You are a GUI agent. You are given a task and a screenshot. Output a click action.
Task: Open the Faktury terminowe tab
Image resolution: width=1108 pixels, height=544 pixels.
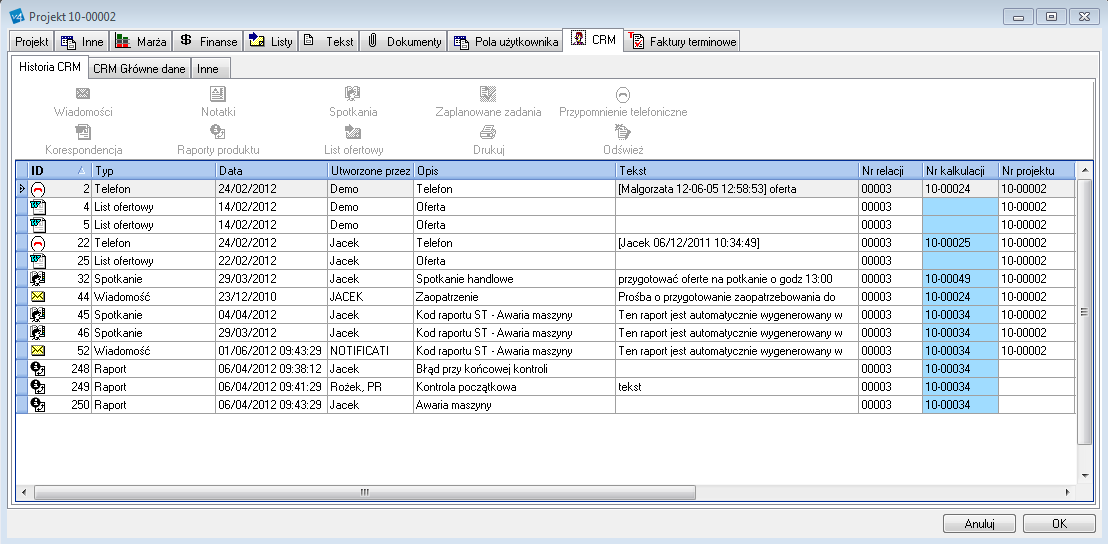point(683,42)
